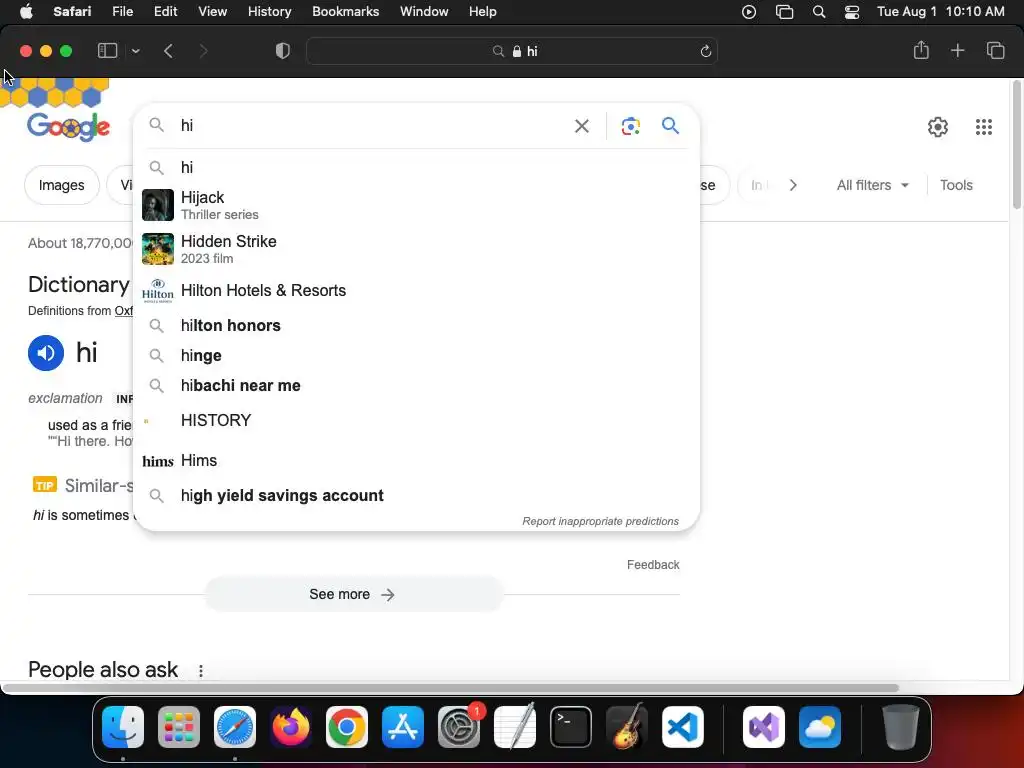Screen dimensions: 1024x768
Task: Pick the 'hilton honors' suggestion
Action: click(416, 325)
